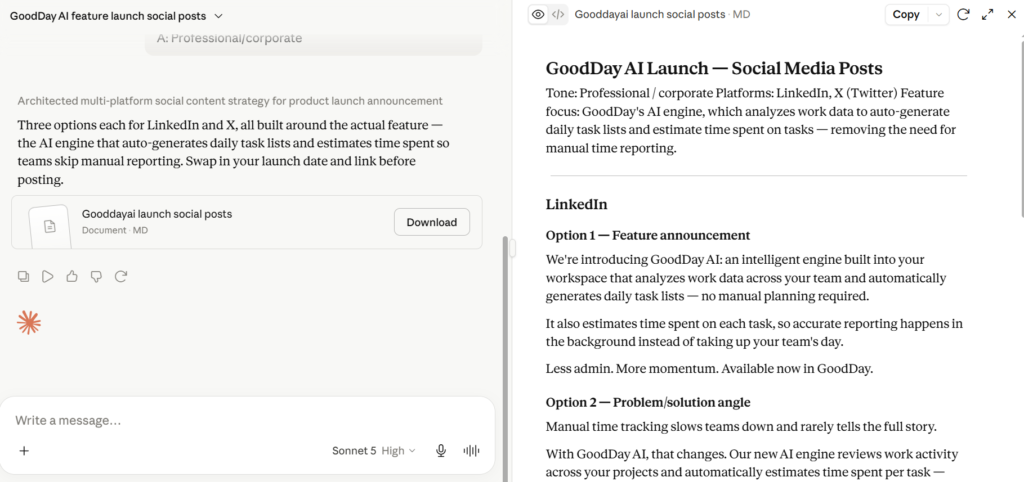This screenshot has width=1024, height=482.
Task: Click the plus icon to add attachments
Action: point(24,451)
